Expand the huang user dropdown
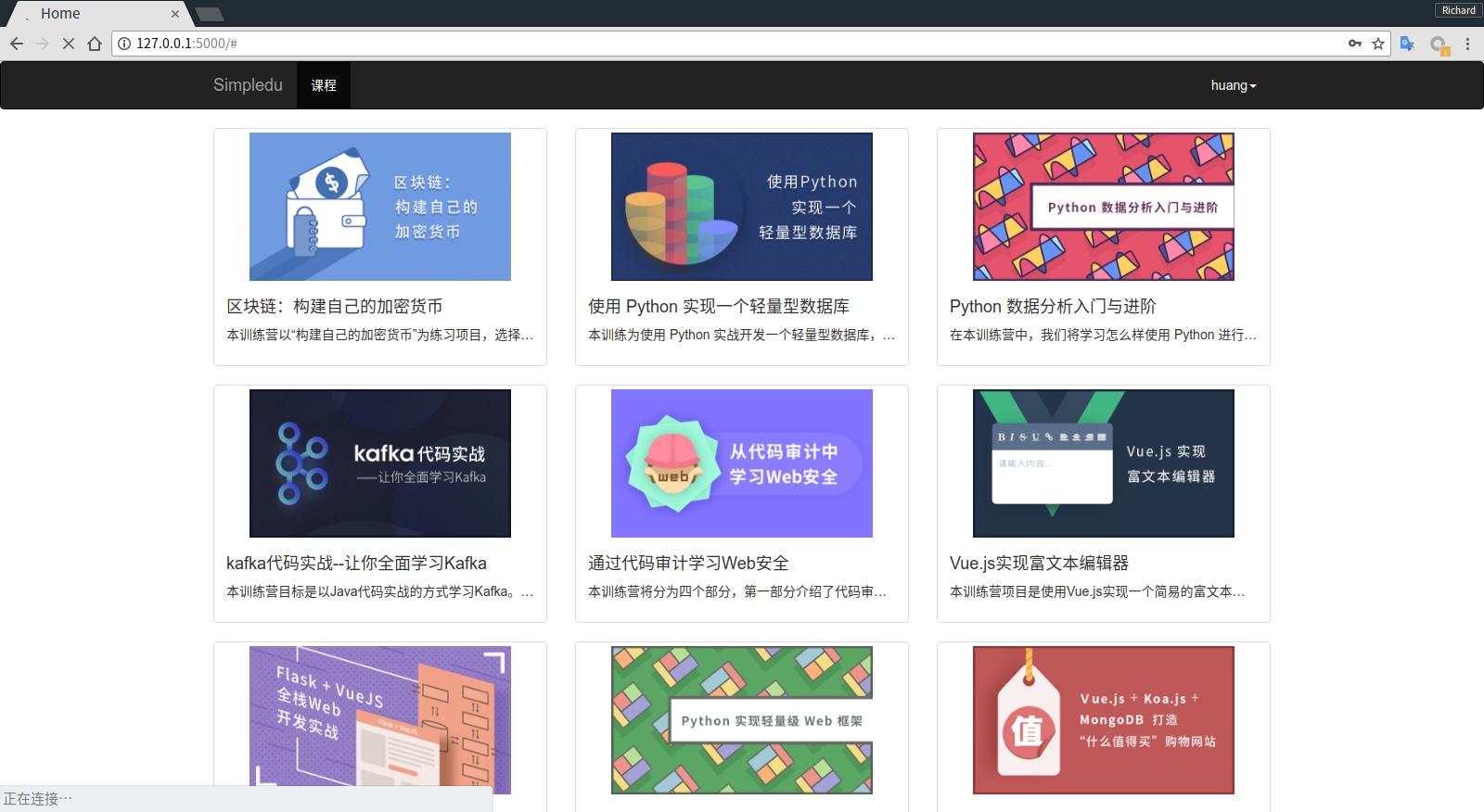Screen dimensions: 1484x812 coord(1234,85)
